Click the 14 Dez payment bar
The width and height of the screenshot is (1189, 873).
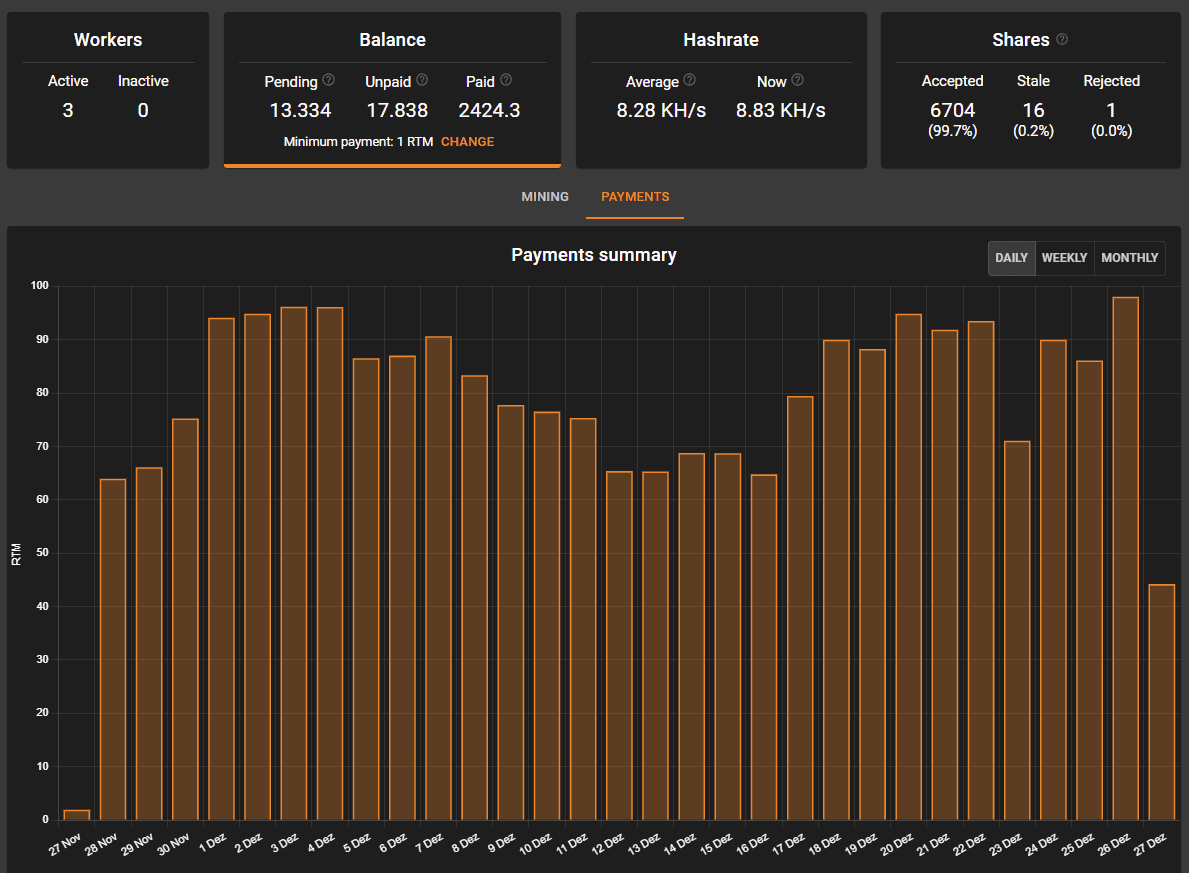pos(692,636)
